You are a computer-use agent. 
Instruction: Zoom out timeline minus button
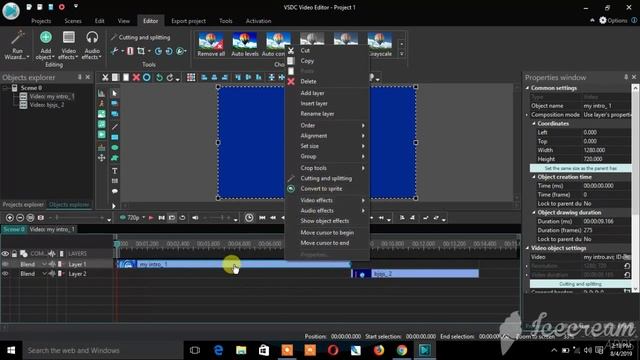[20, 218]
